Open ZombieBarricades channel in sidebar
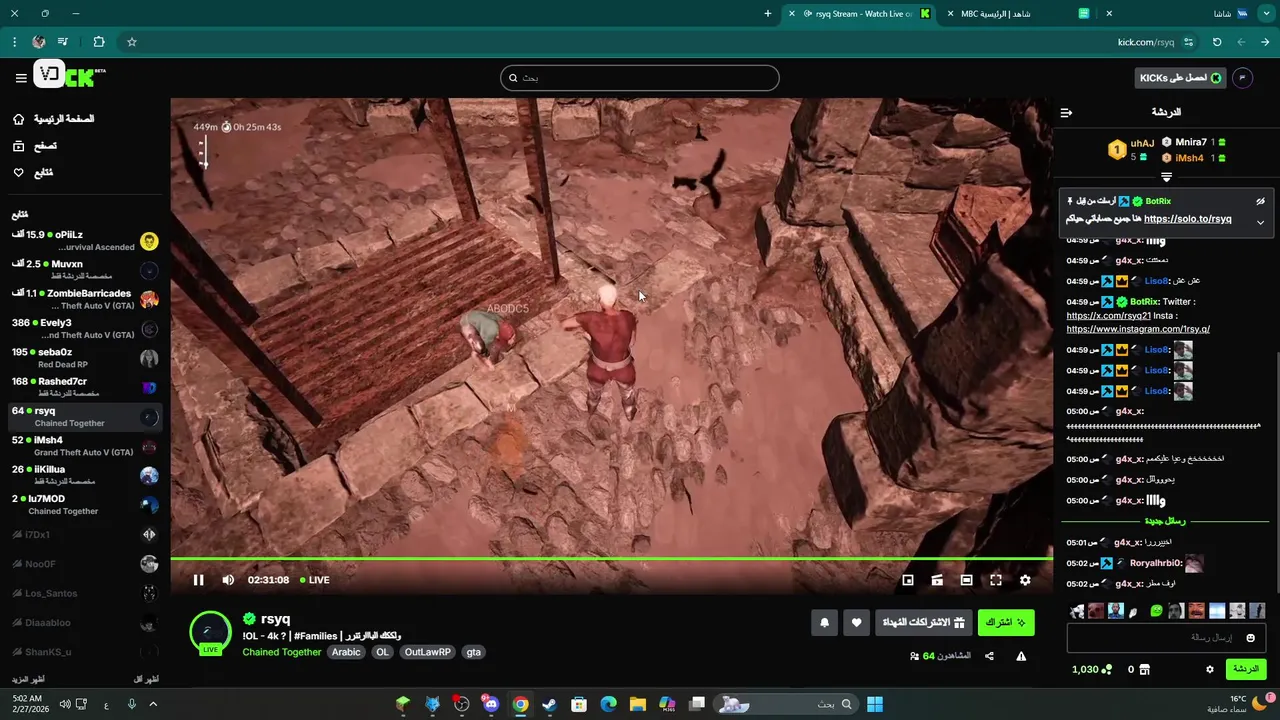 (85, 299)
